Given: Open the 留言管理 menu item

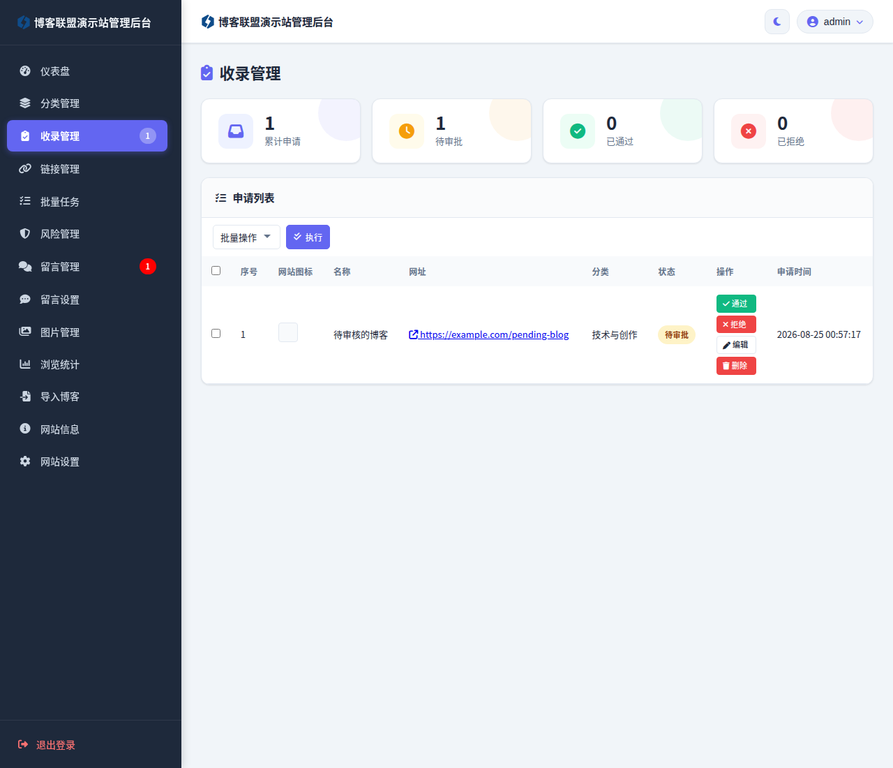Looking at the screenshot, I should (87, 266).
